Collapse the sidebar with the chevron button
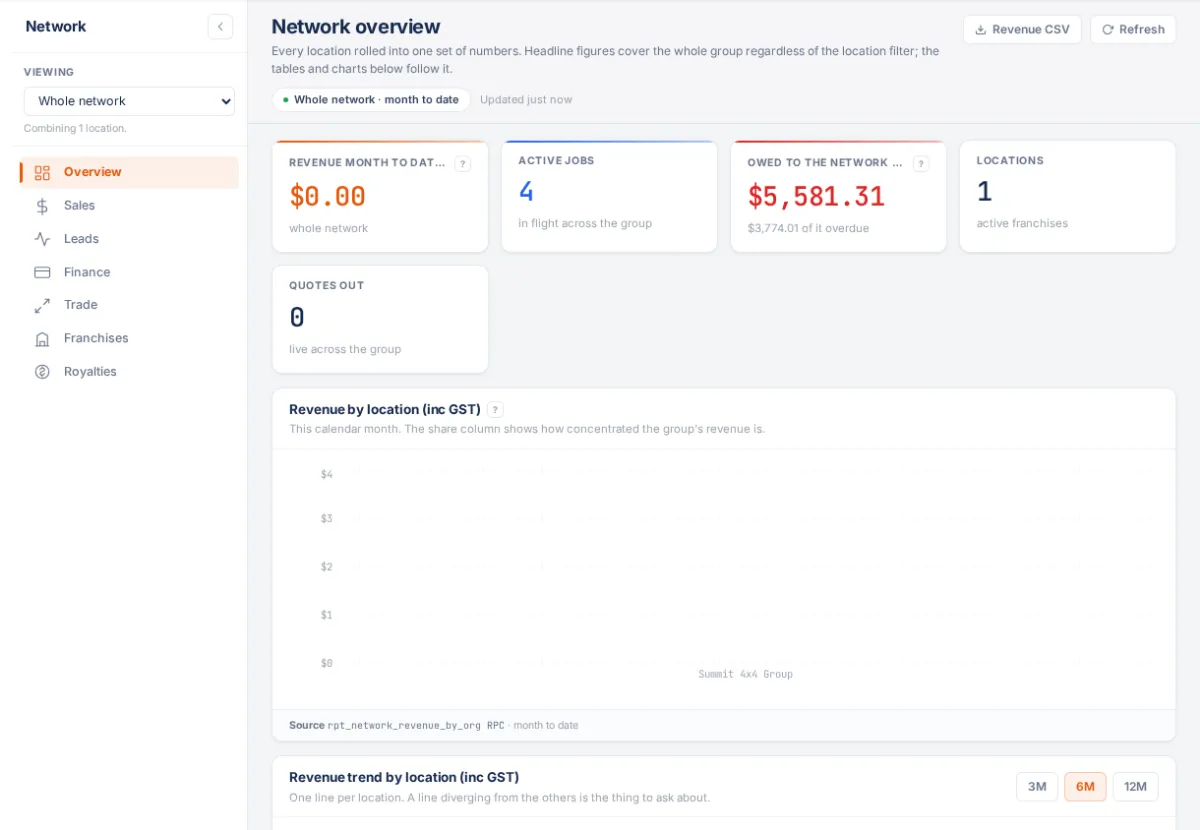The width and height of the screenshot is (1200, 830). [220, 27]
